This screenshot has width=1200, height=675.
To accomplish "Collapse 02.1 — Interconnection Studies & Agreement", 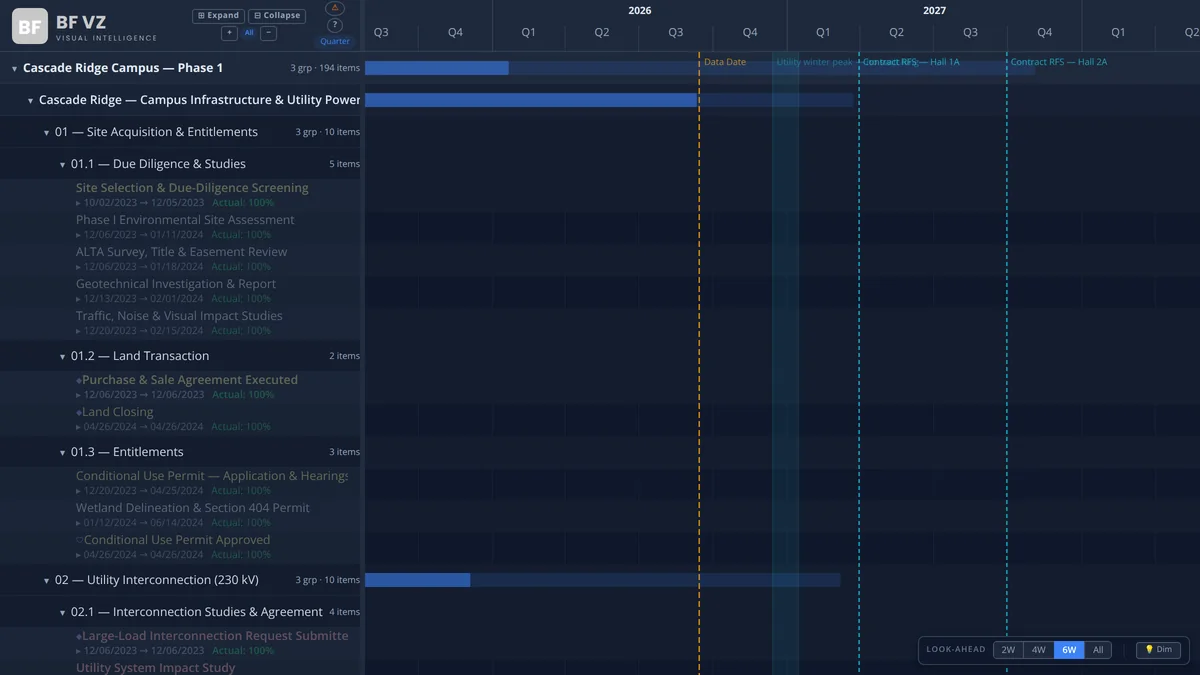I will [x=62, y=613].
